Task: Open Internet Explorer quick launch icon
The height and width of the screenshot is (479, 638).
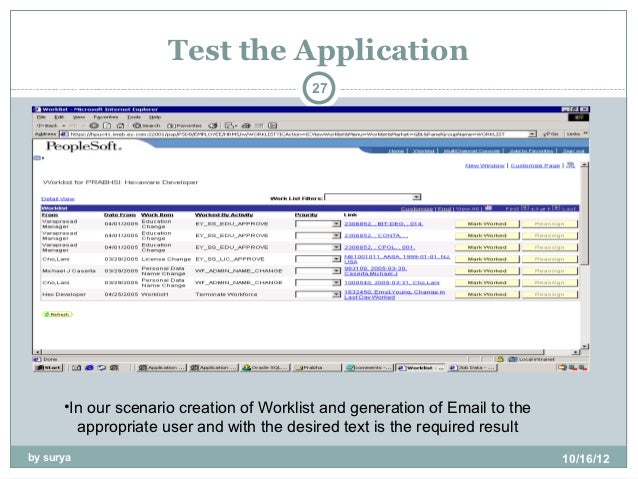Action: (89, 367)
